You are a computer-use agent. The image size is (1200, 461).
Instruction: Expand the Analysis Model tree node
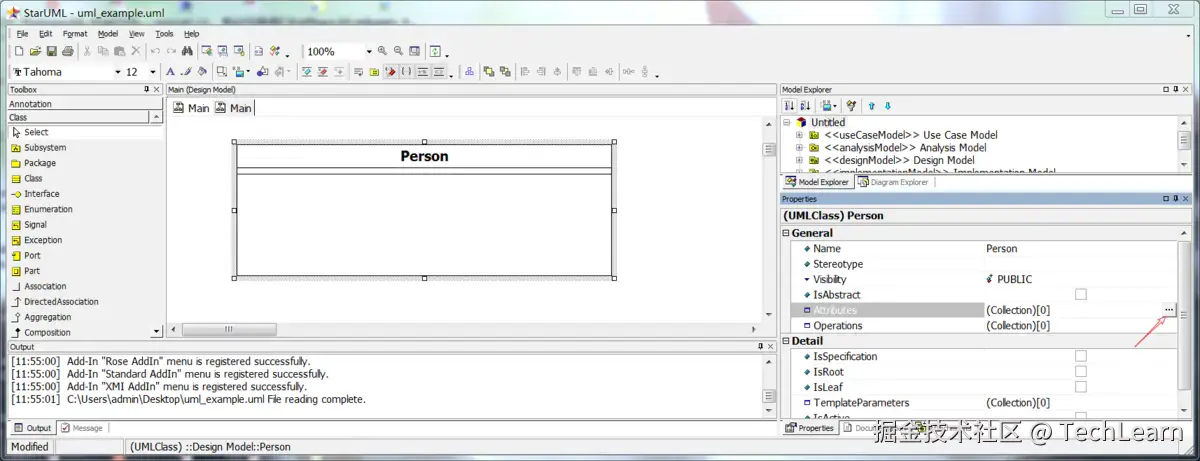799,148
